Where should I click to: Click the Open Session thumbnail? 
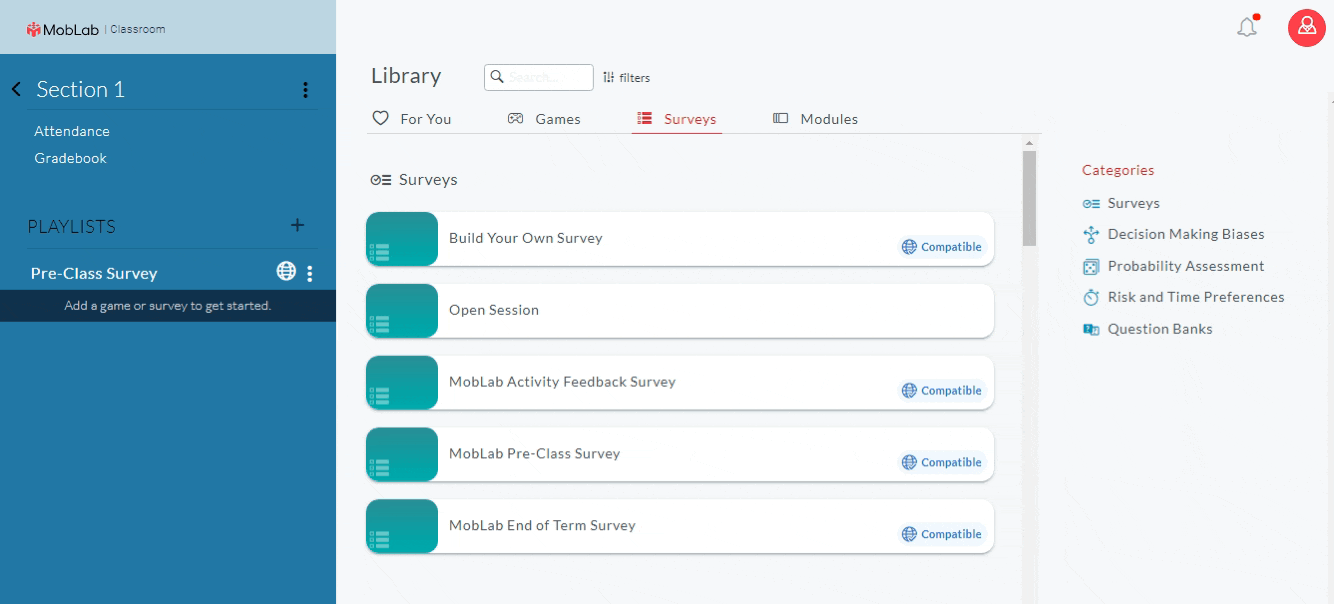coord(402,311)
